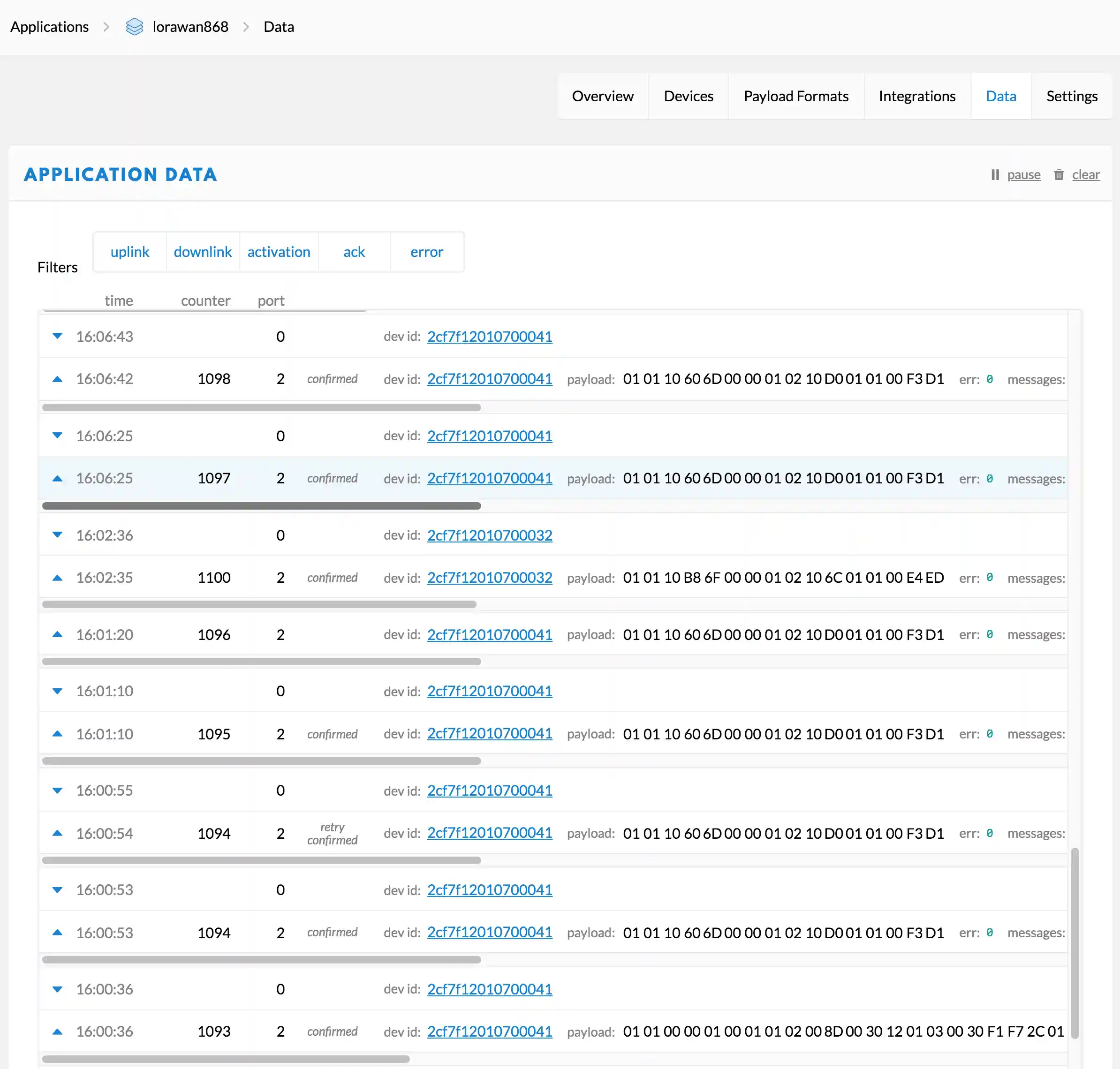Go to Applications in breadcrumb
This screenshot has width=1120, height=1069.
pos(50,27)
